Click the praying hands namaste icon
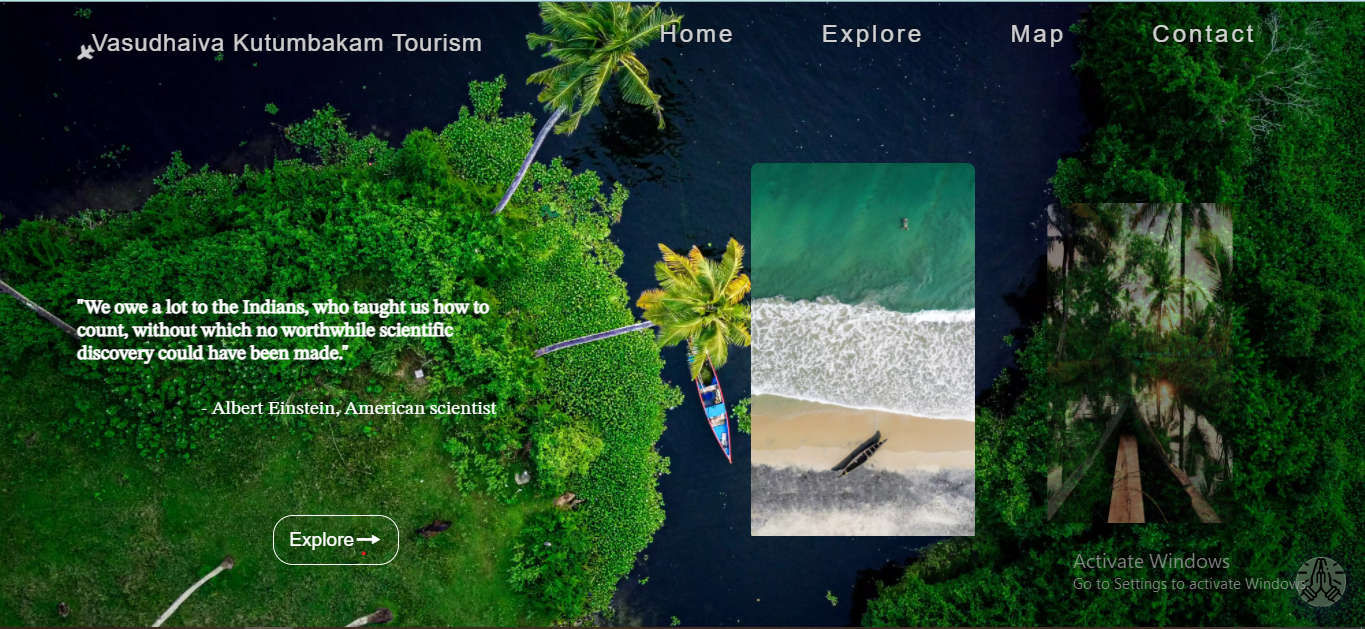 (x=1321, y=582)
